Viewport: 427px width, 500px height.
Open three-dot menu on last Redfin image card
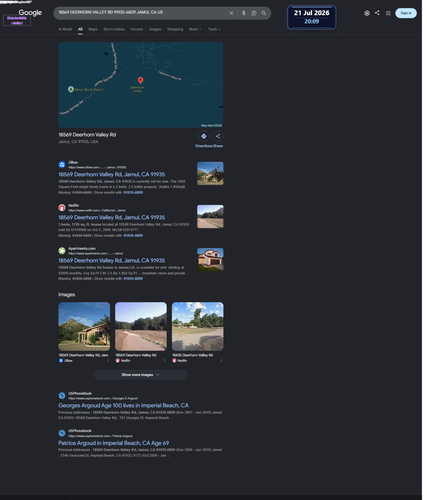click(x=221, y=361)
